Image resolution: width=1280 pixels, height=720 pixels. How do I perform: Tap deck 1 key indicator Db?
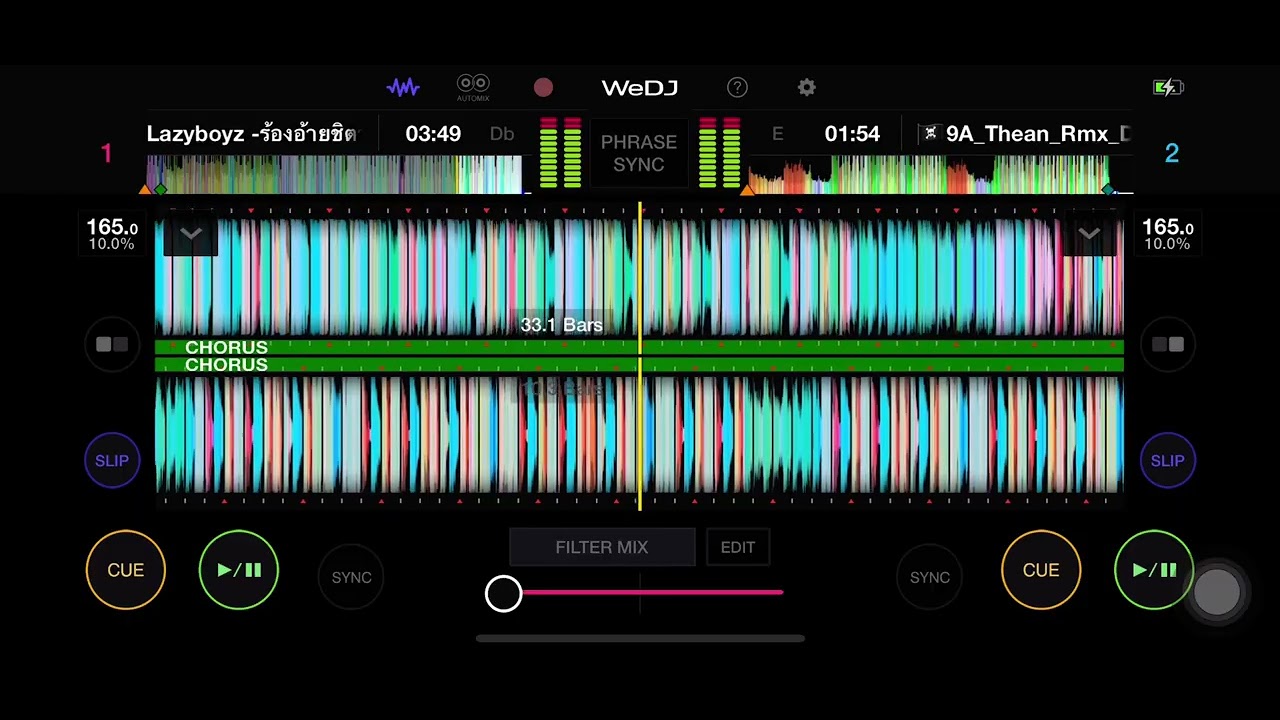coord(502,134)
